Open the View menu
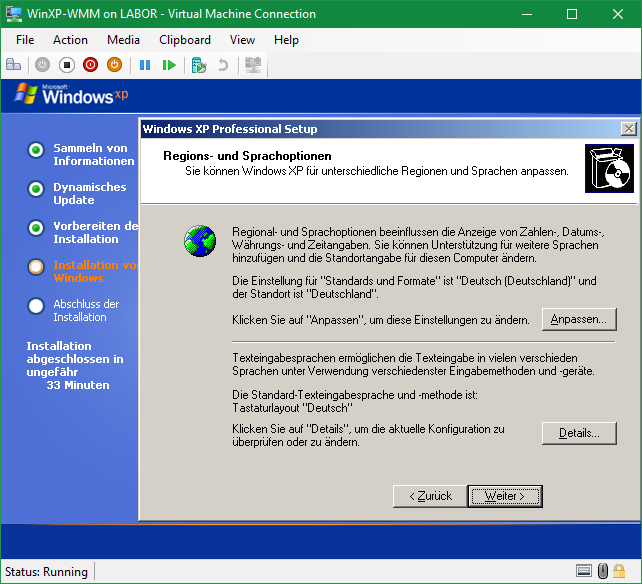Screen dimensions: 642x584 pyautogui.click(x=242, y=40)
